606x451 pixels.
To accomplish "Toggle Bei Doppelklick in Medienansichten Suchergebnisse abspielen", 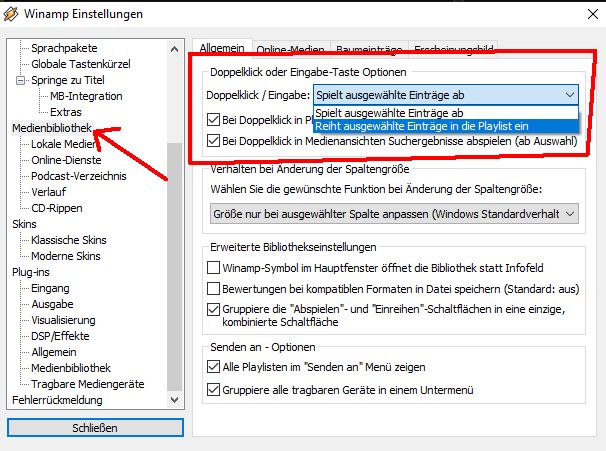I will coord(213,141).
